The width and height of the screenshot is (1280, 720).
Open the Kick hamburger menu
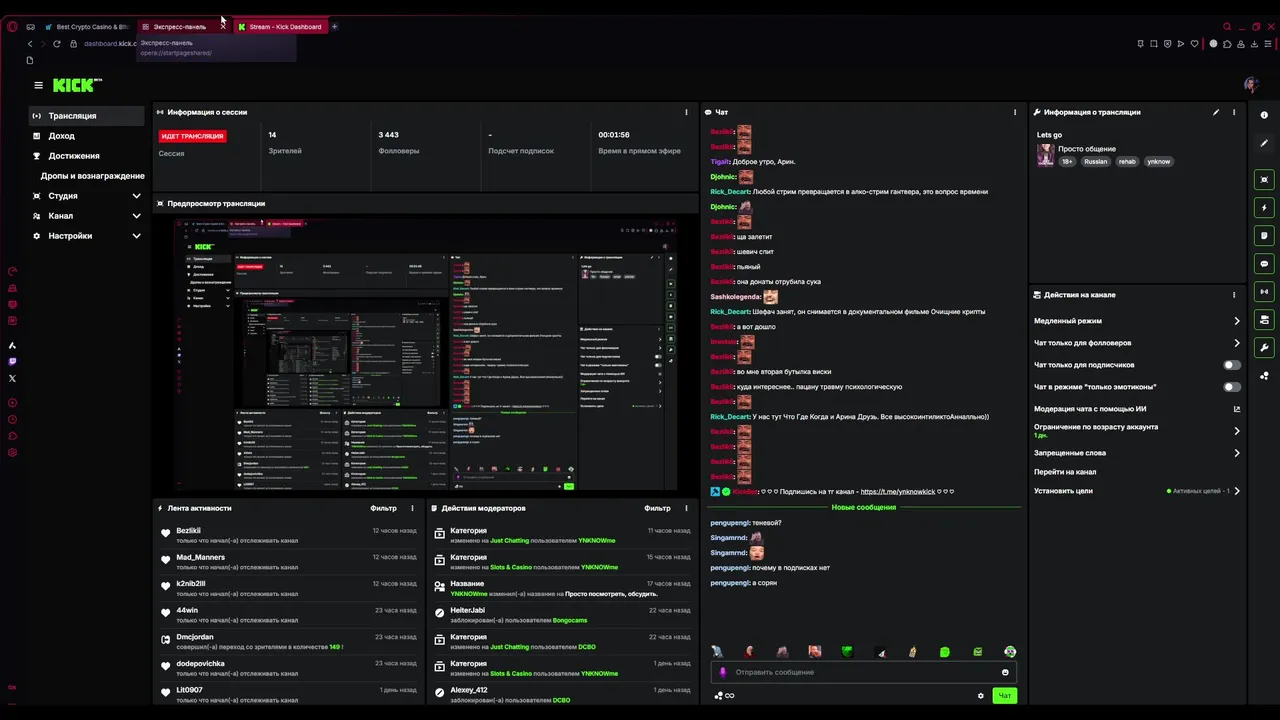click(x=38, y=86)
